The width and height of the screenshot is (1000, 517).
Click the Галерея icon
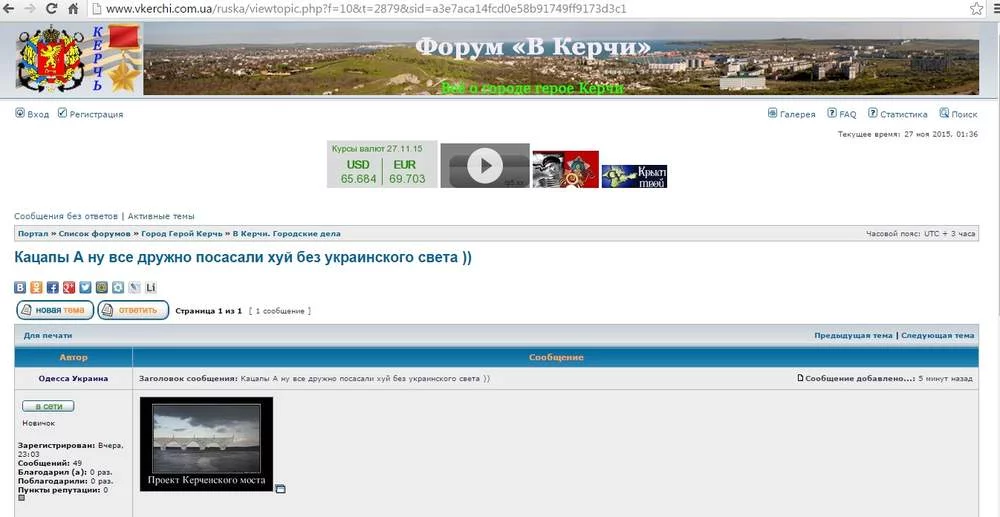(772, 113)
